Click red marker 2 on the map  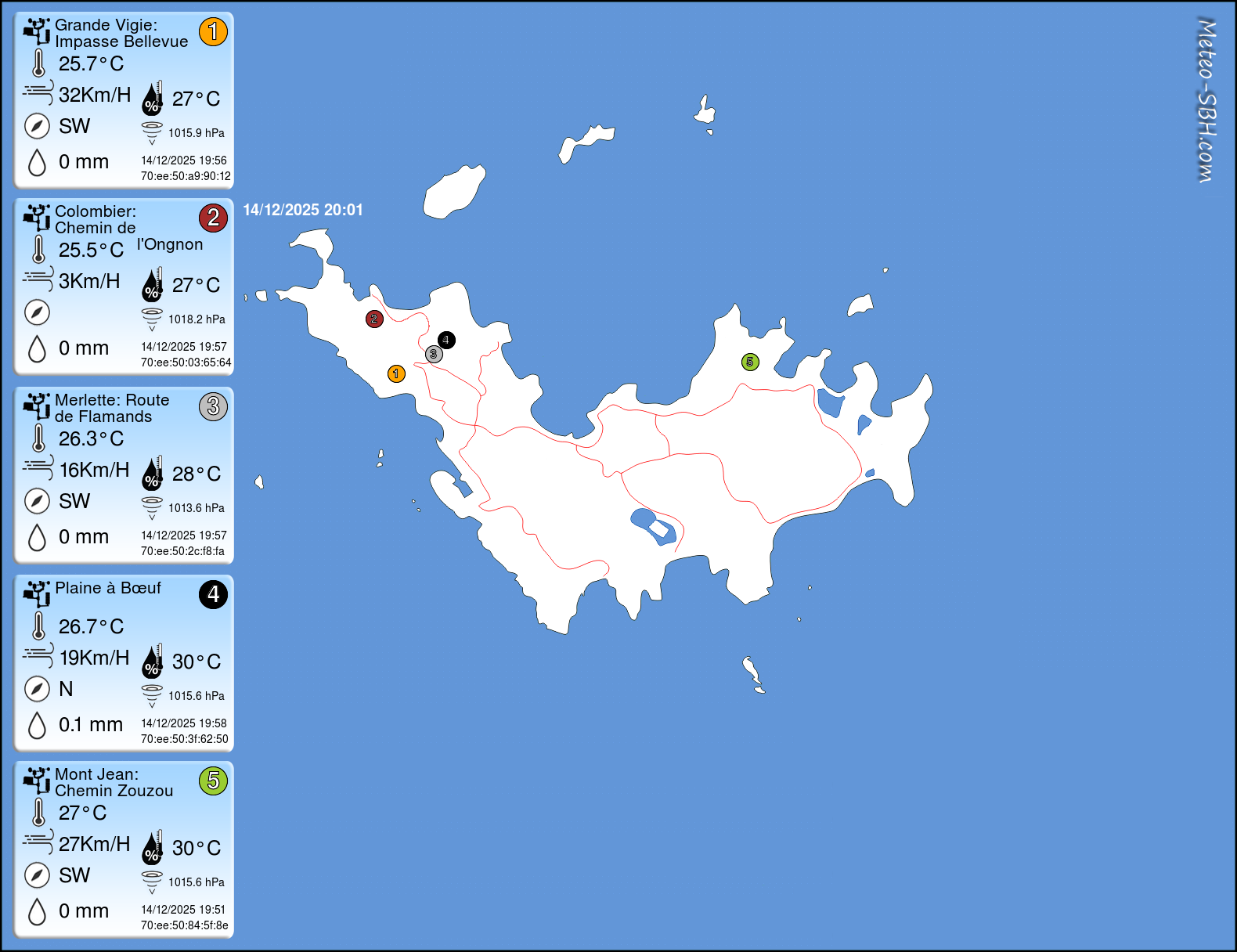[374, 319]
